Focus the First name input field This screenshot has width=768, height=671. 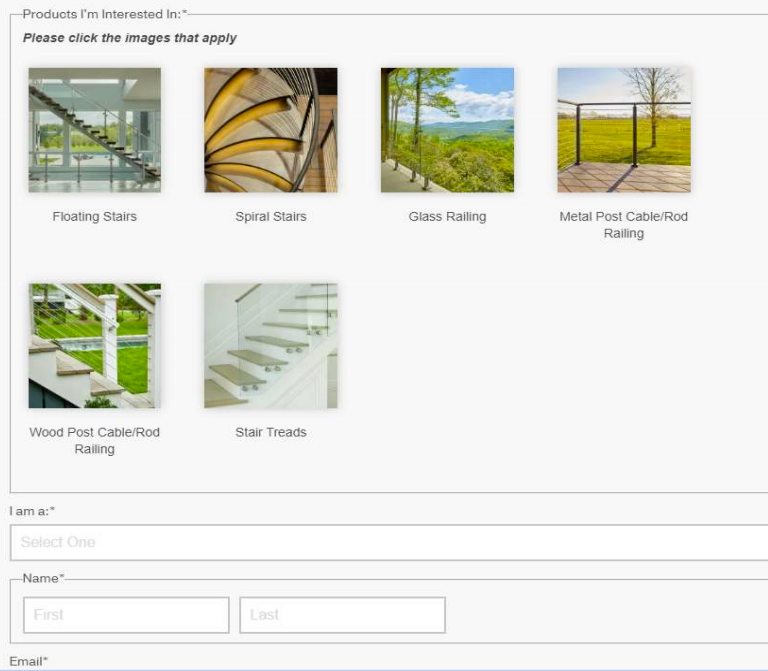[x=126, y=615]
